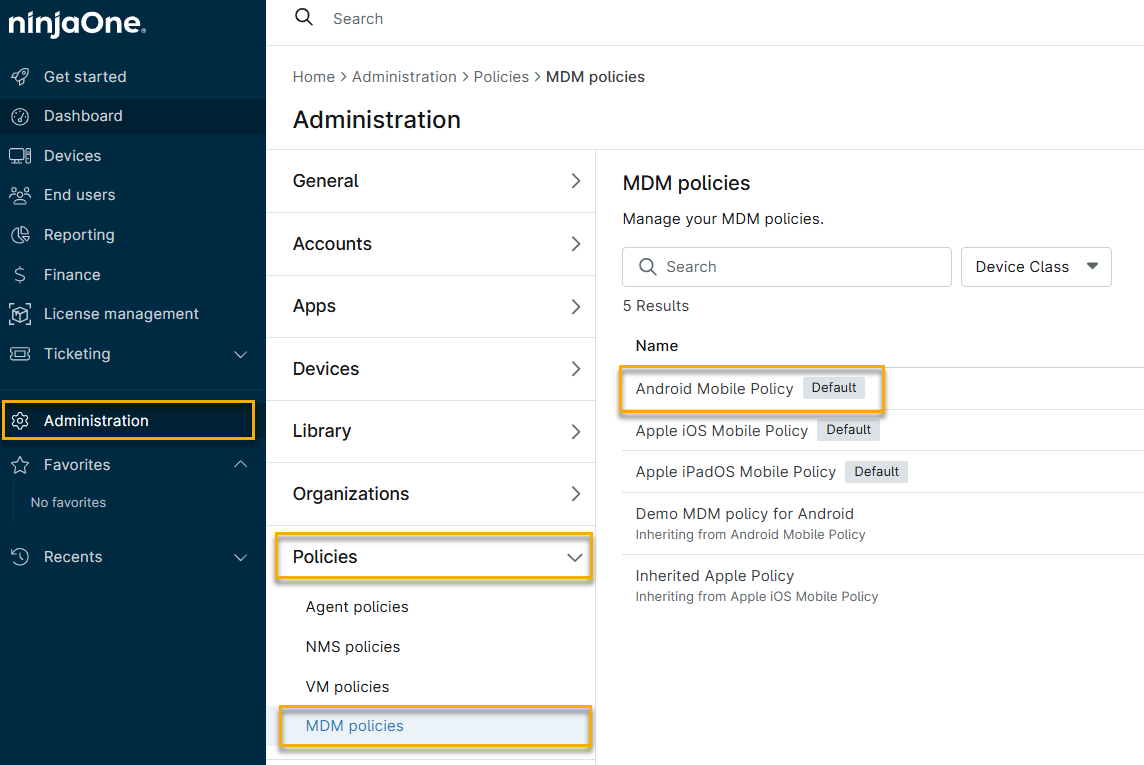Select the End users people icon

click(20, 195)
